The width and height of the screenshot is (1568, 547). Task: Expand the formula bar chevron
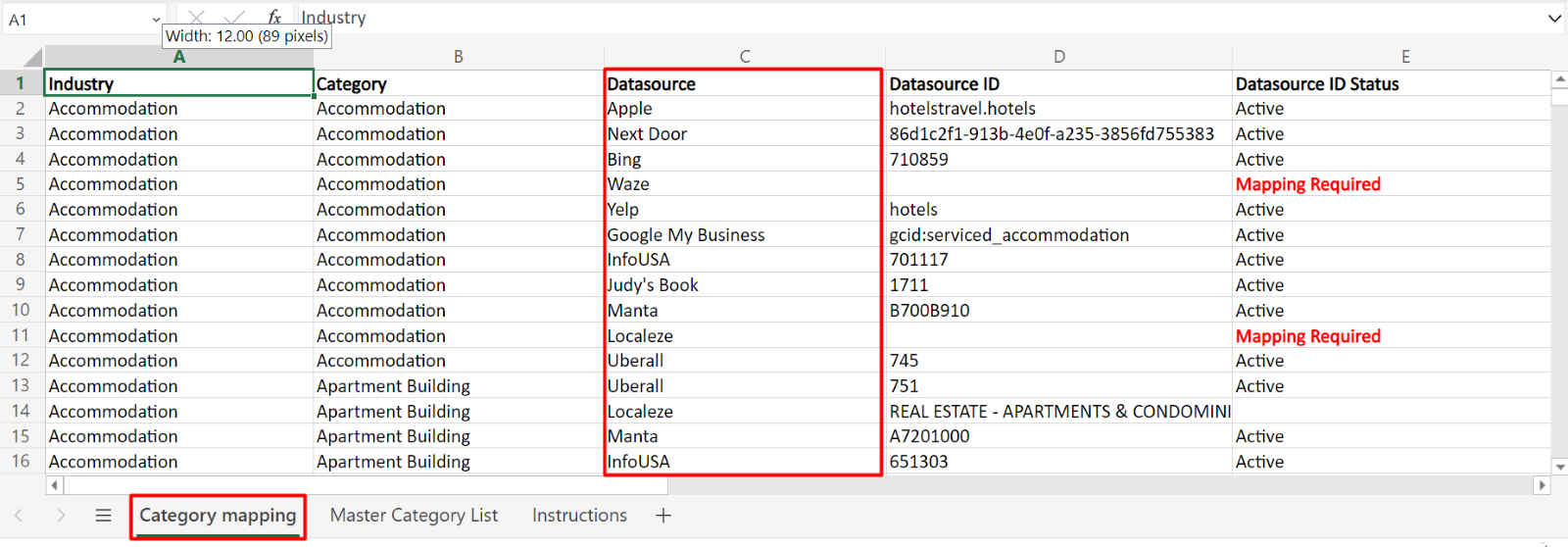(x=1554, y=19)
